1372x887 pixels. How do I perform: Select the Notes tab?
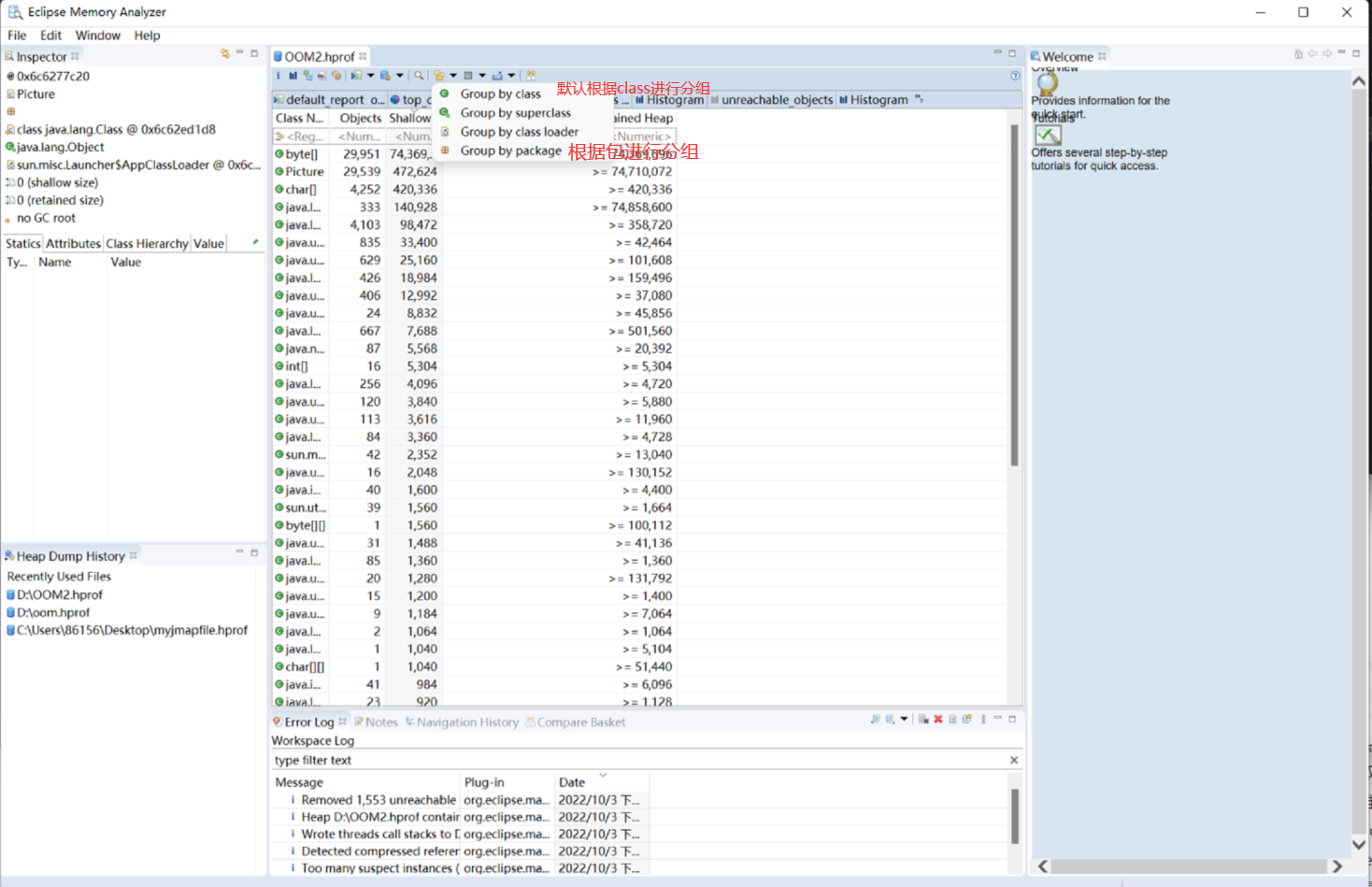tap(376, 722)
